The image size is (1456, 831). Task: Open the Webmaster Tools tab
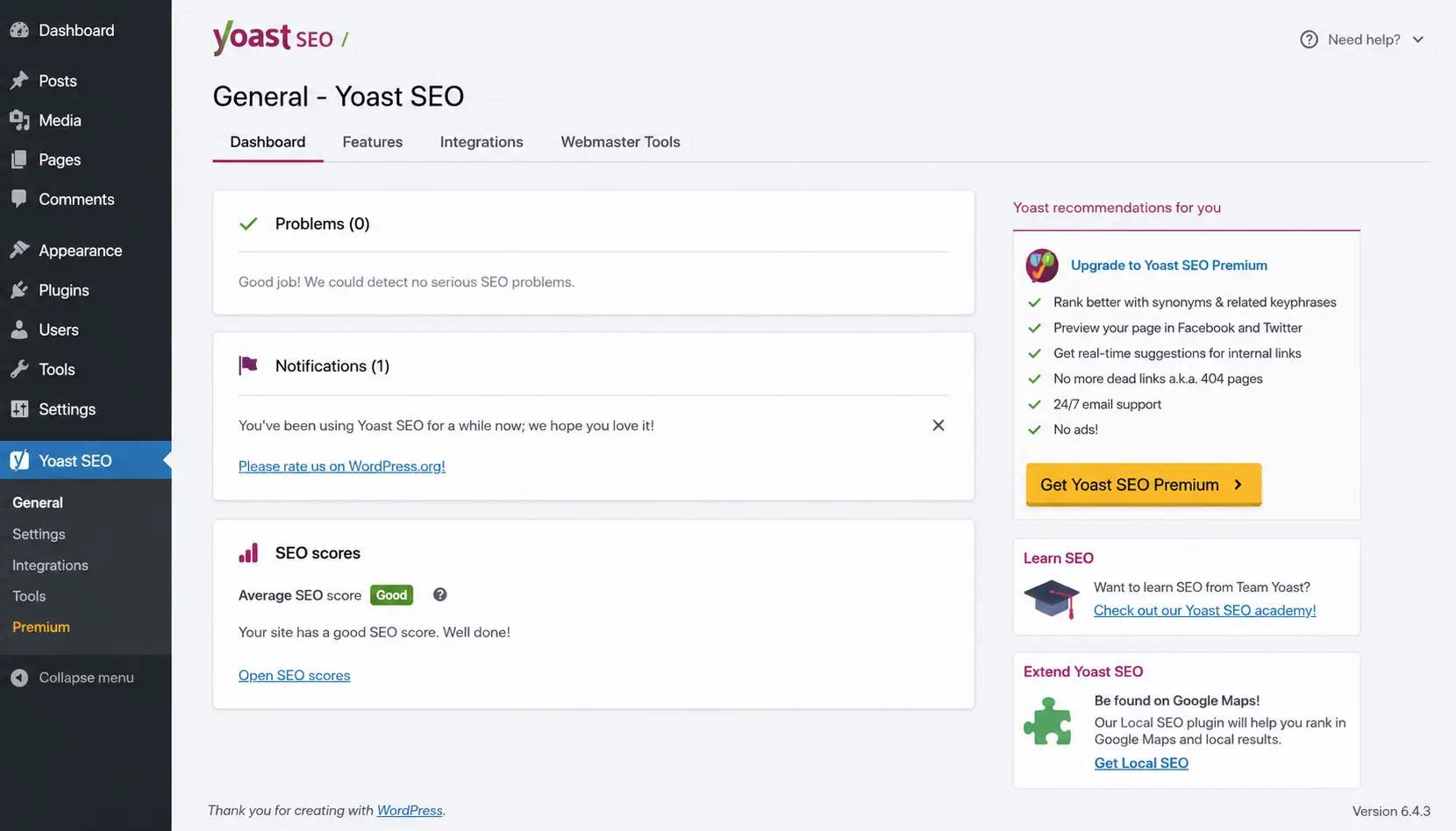click(x=620, y=142)
